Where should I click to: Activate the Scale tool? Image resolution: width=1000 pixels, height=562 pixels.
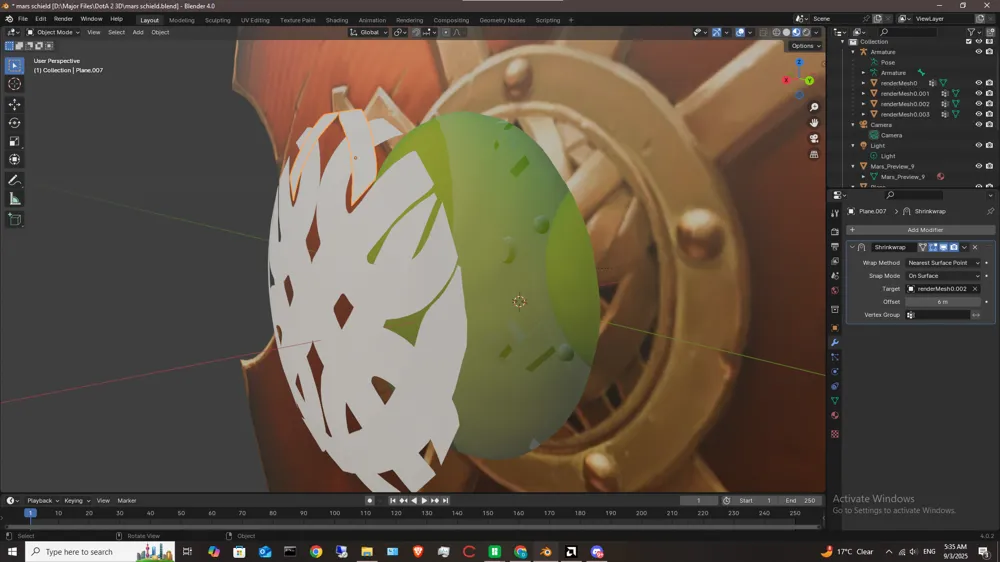pyautogui.click(x=15, y=141)
